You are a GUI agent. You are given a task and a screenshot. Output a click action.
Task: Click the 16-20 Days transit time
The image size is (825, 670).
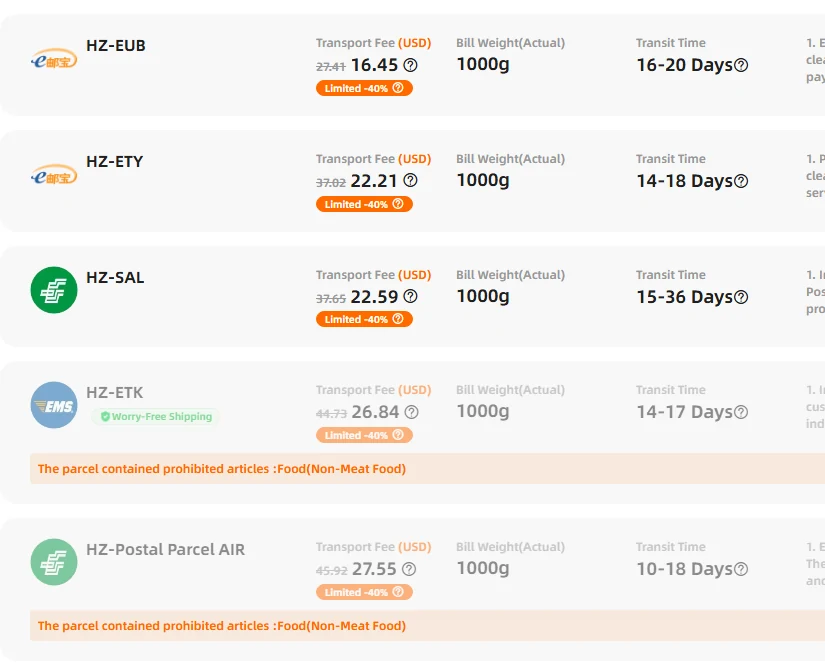[685, 65]
